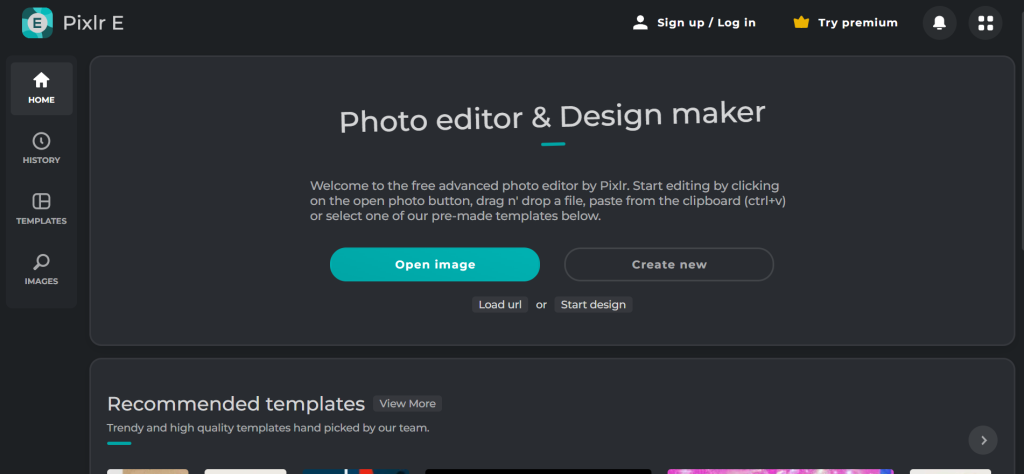Open the Templates sidebar section
Image resolution: width=1024 pixels, height=474 pixels.
point(41,209)
